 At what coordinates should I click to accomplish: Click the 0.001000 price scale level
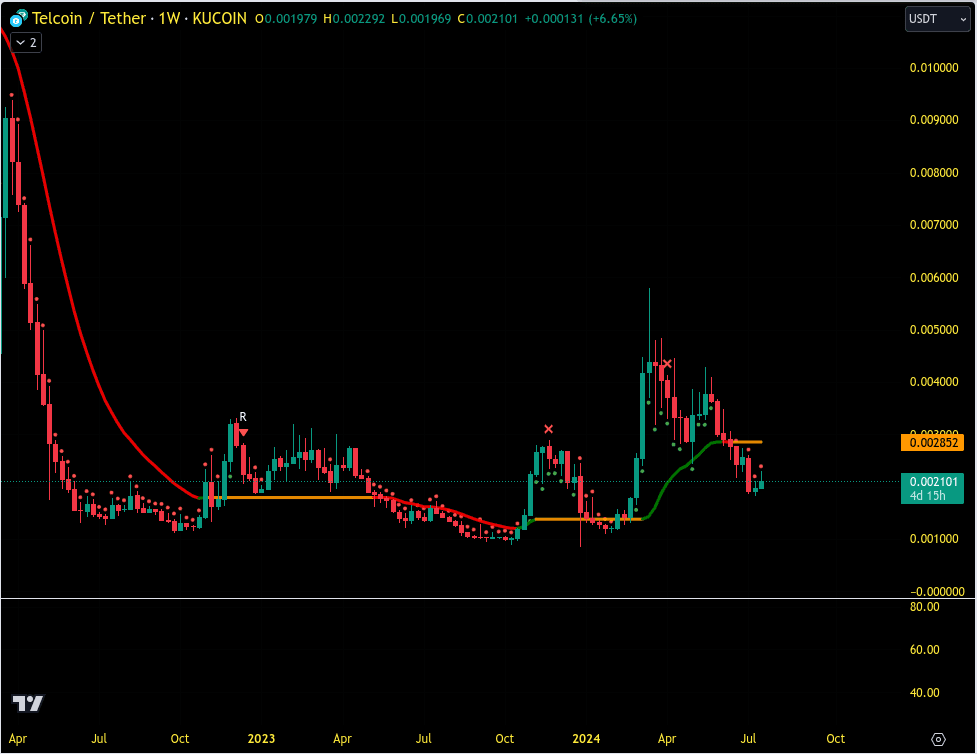[934, 538]
